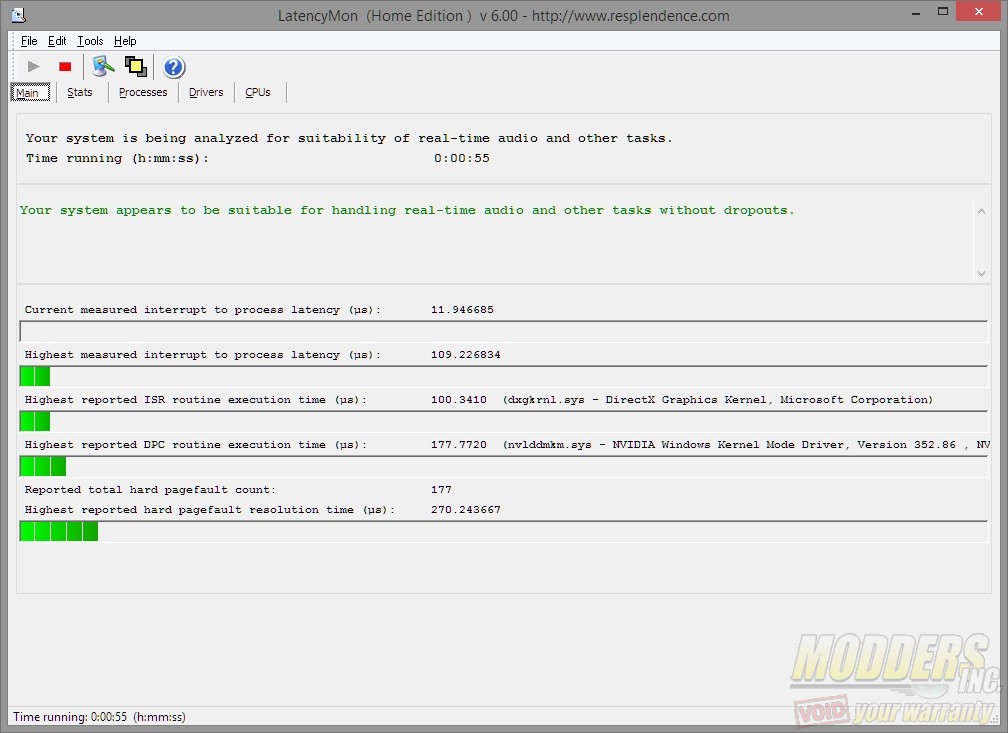Click 'Highest reported DPC routine execution time' label
1008x733 pixels.
click(195, 444)
